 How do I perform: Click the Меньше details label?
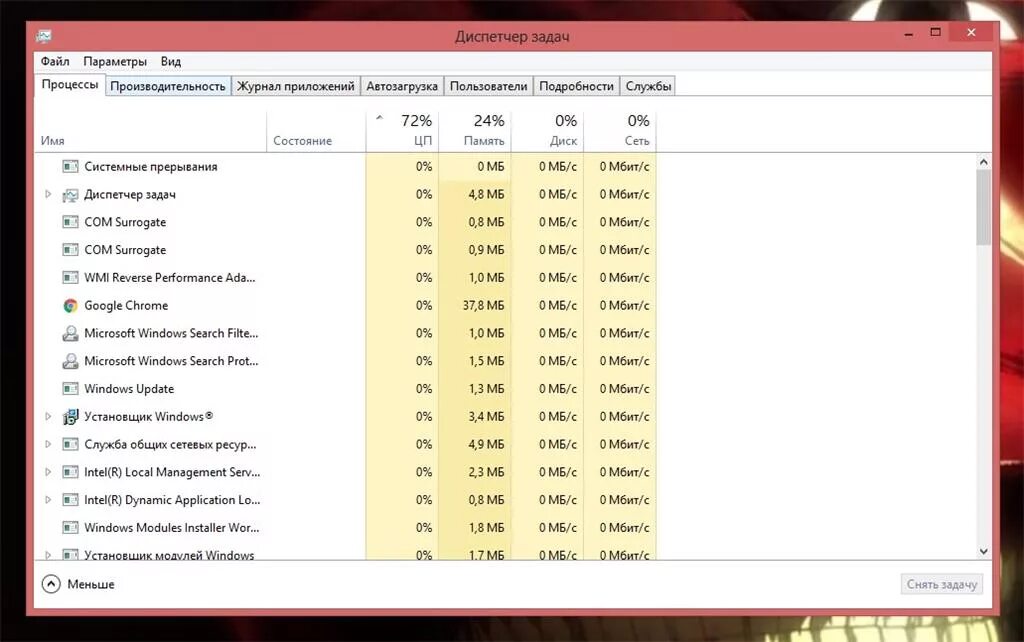tap(91, 585)
